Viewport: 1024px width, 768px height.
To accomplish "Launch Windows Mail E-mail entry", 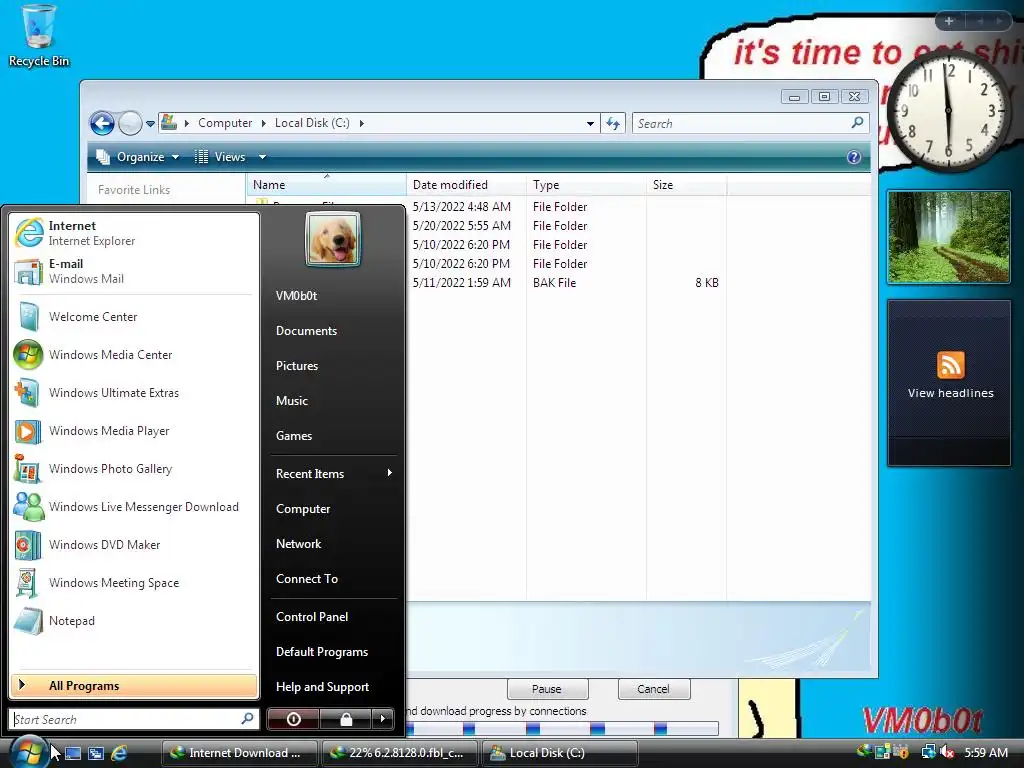I will (134, 271).
